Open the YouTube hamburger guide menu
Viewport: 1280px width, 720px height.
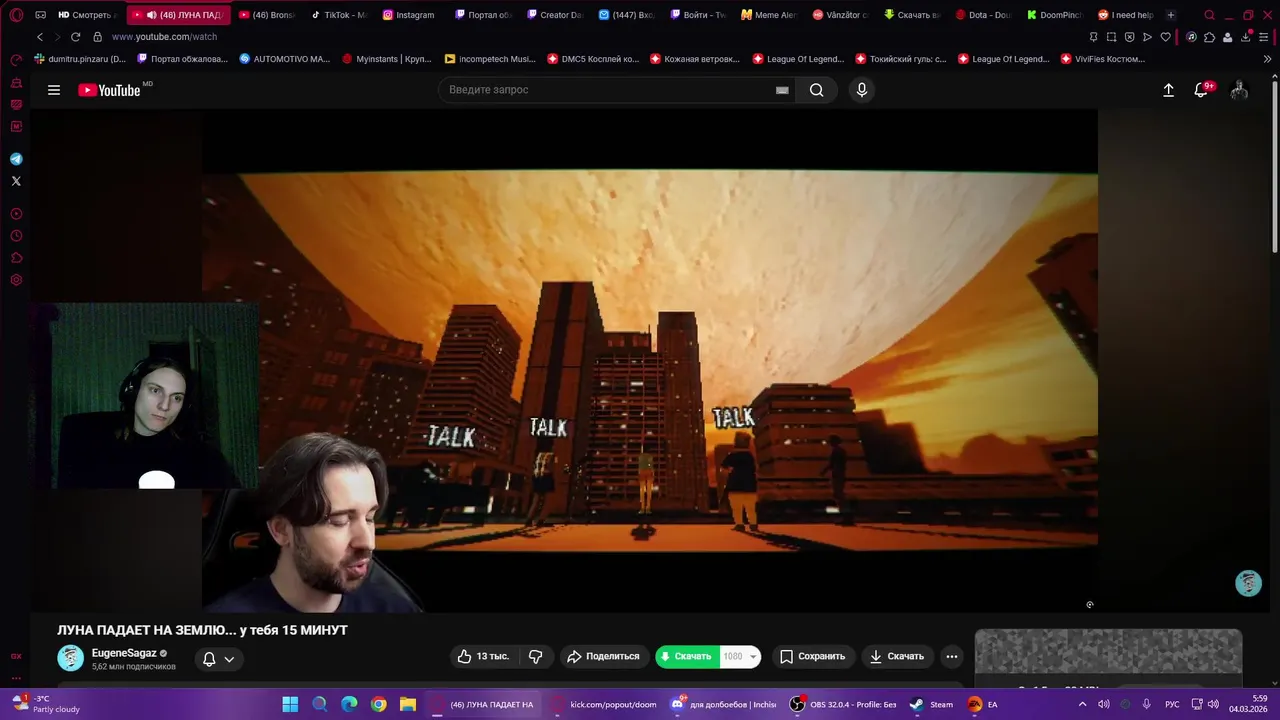pos(54,90)
